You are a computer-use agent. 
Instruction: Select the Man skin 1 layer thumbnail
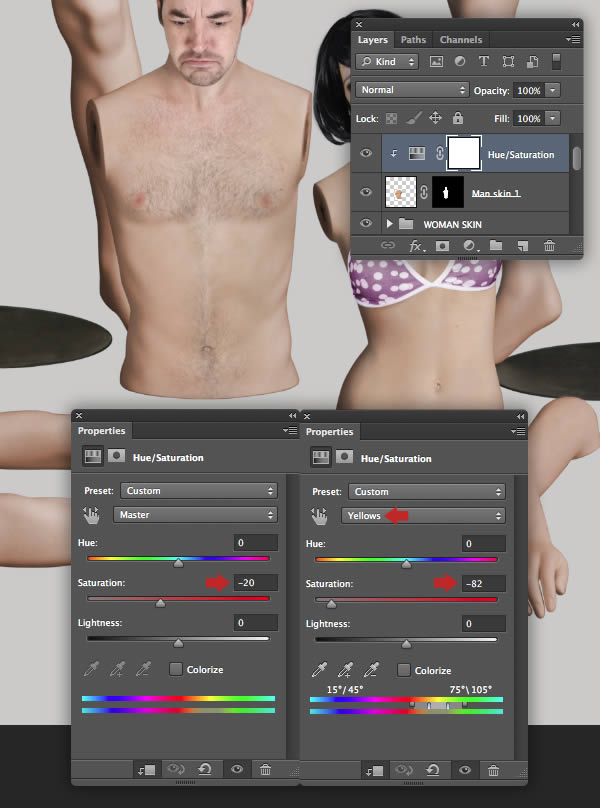click(401, 192)
